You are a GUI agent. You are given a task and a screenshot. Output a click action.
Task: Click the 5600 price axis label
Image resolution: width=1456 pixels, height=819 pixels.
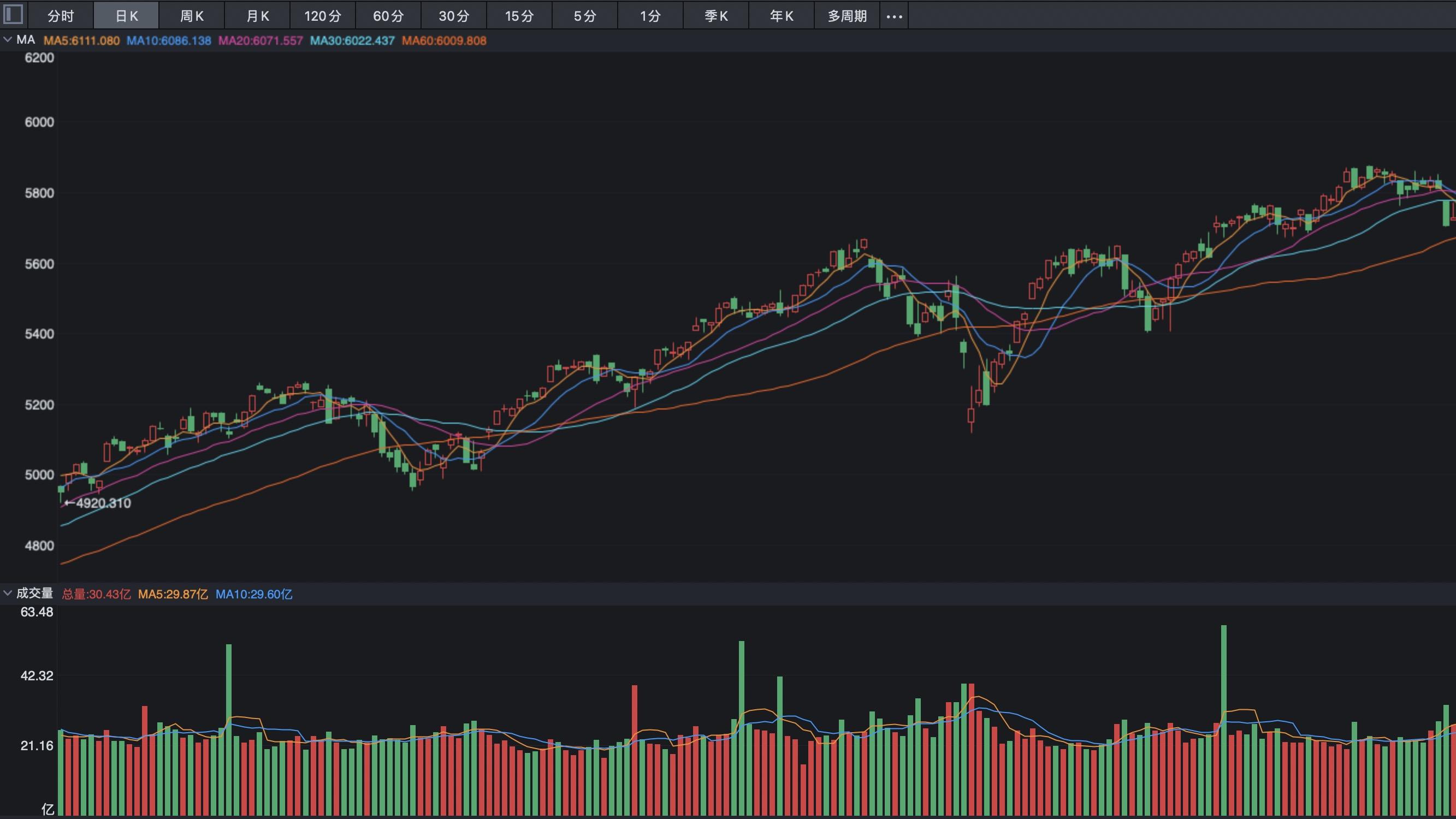pyautogui.click(x=39, y=264)
